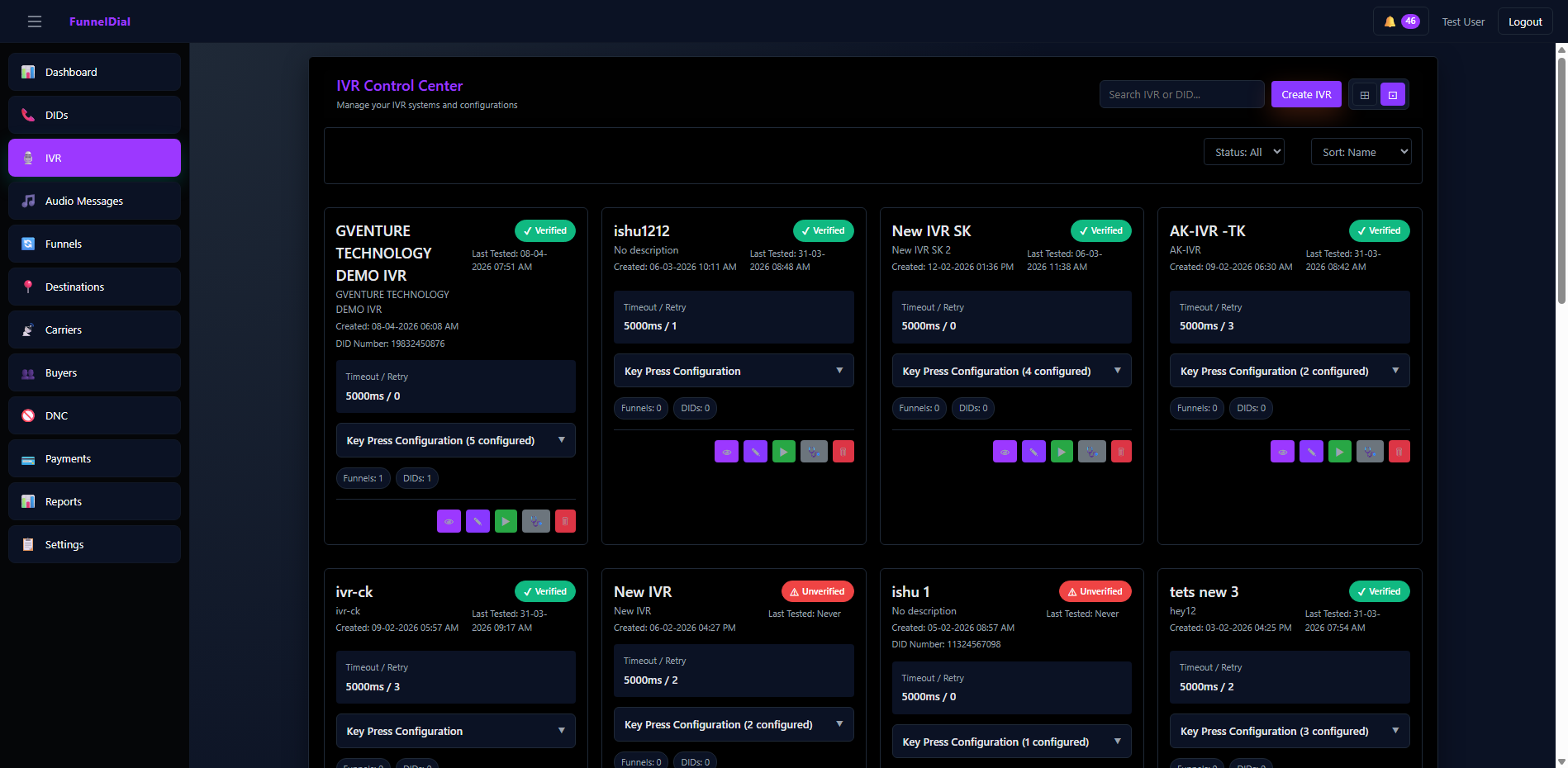Screen dimensions: 1568x768
Task: Go to Destinations in the sidebar
Action: click(94, 287)
